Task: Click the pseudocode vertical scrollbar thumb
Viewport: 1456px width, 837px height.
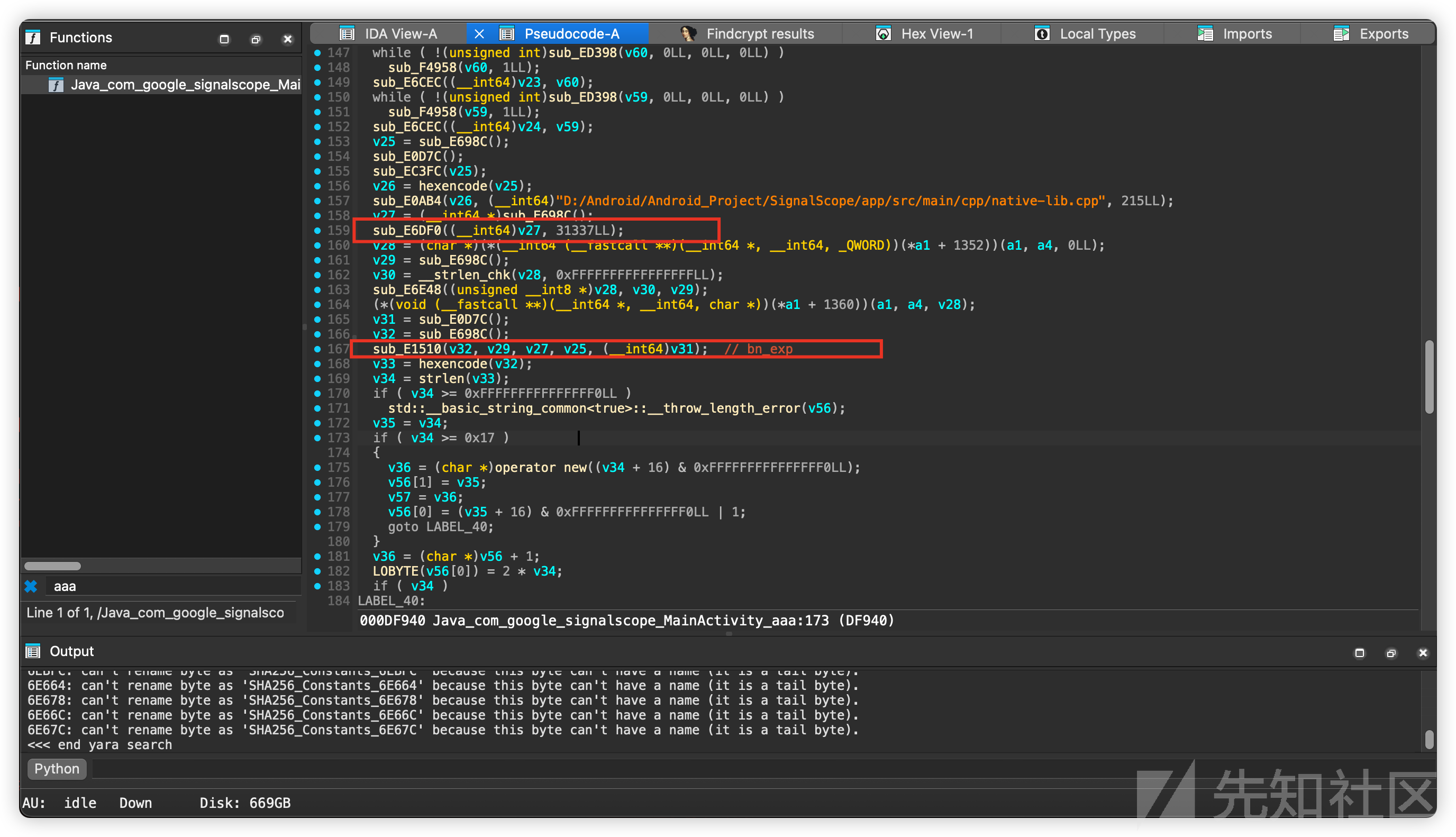Action: [1429, 377]
